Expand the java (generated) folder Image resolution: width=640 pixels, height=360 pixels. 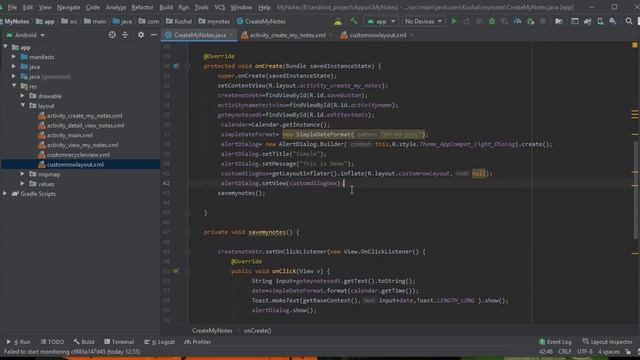[14, 76]
